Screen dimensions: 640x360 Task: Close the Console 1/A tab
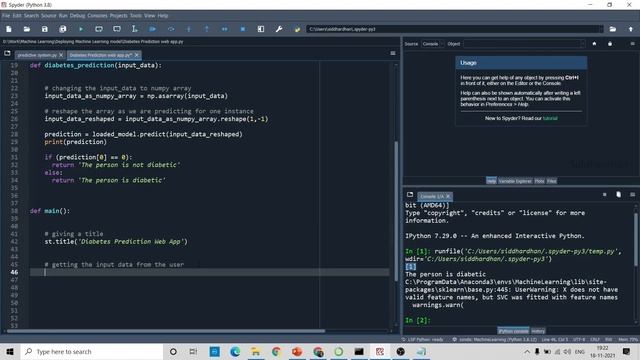pos(448,196)
